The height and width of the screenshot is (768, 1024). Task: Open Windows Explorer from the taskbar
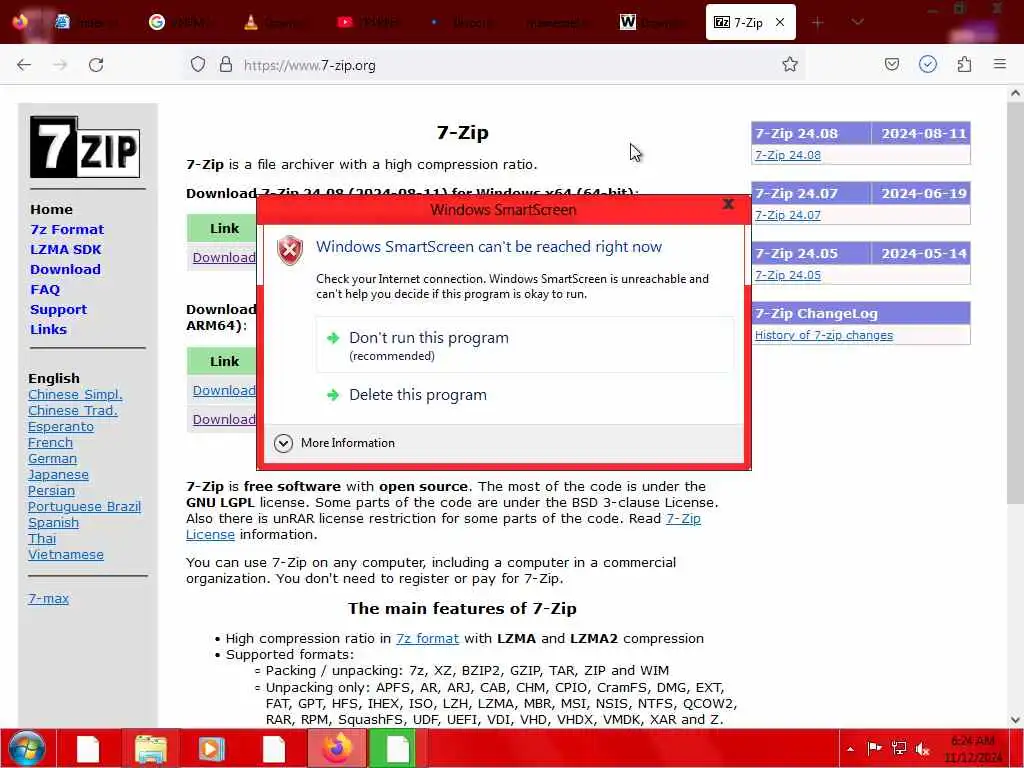[151, 749]
